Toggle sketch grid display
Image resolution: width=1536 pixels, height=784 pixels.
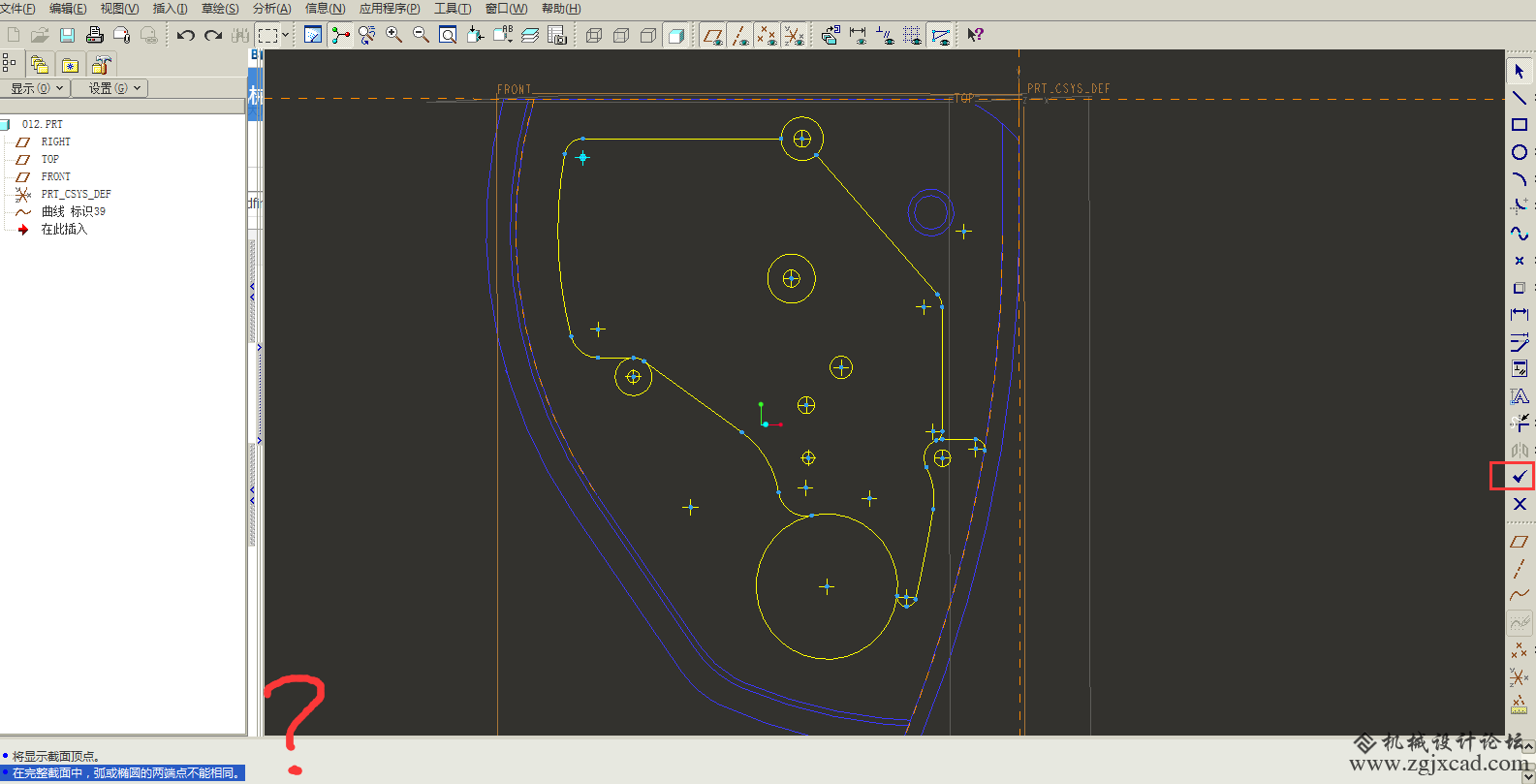click(912, 35)
